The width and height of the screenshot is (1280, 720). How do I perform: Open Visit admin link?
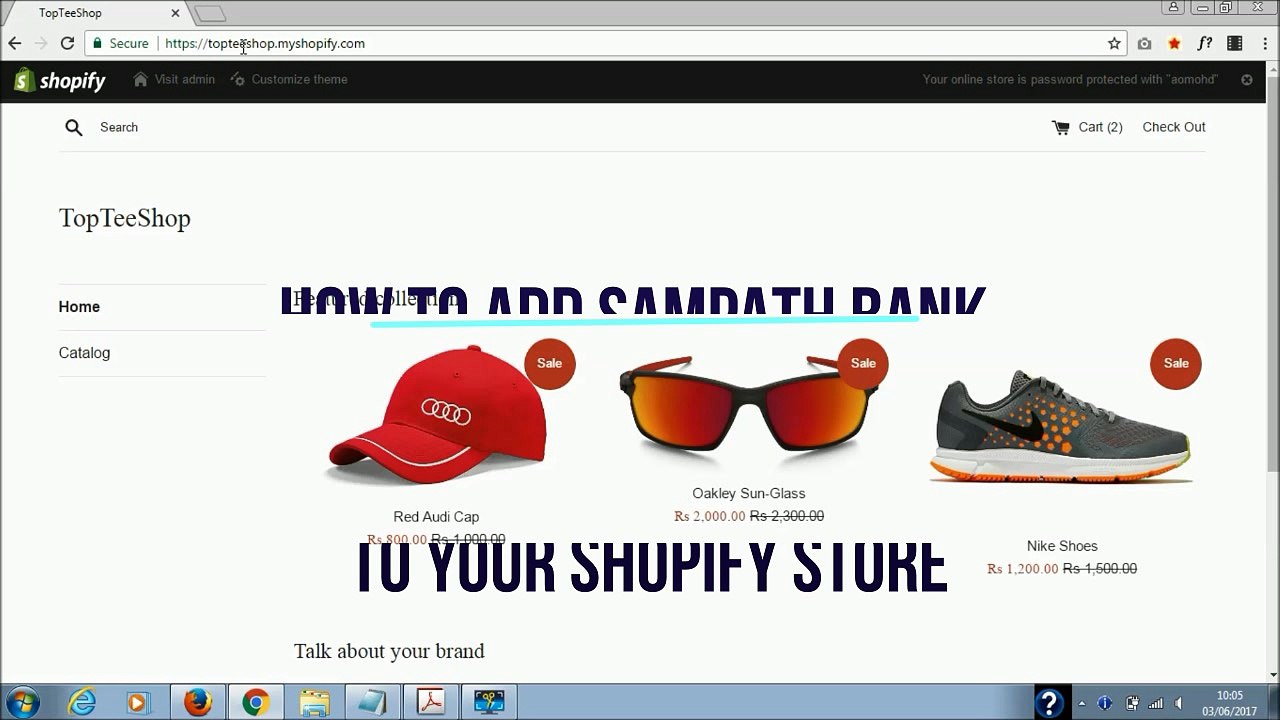174,79
